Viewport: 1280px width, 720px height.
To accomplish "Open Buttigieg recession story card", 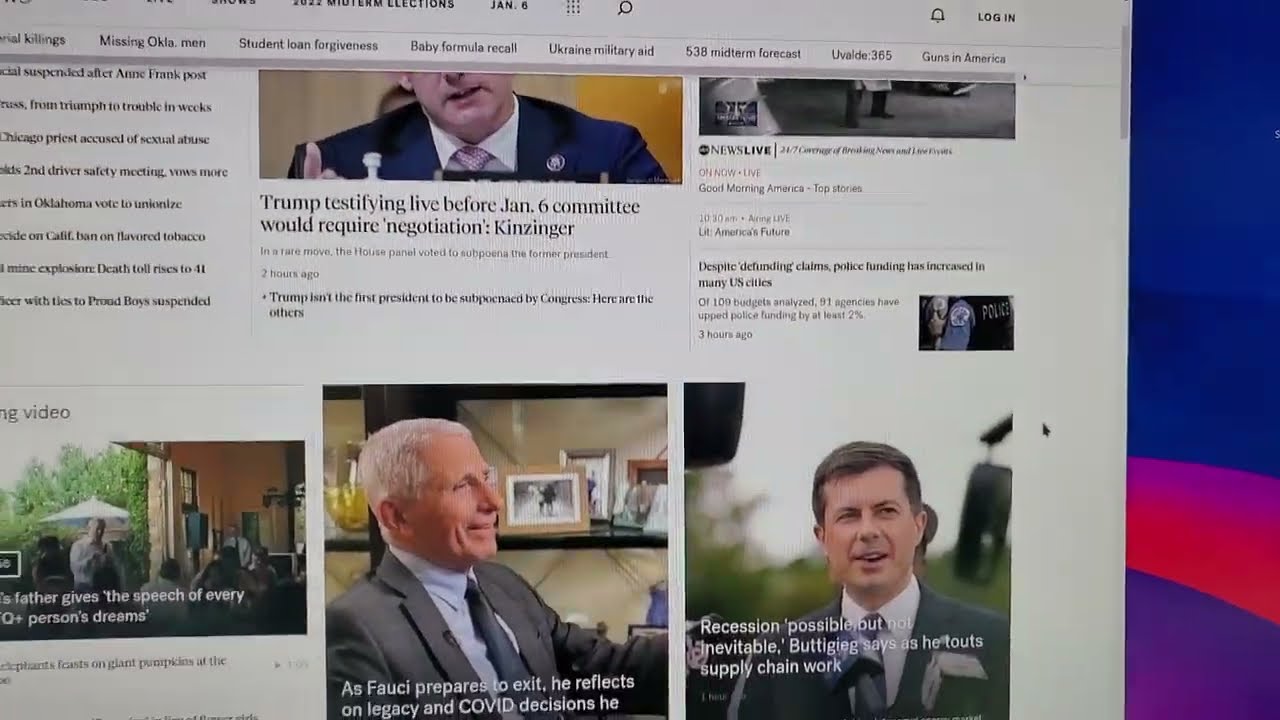I will pyautogui.click(x=848, y=551).
